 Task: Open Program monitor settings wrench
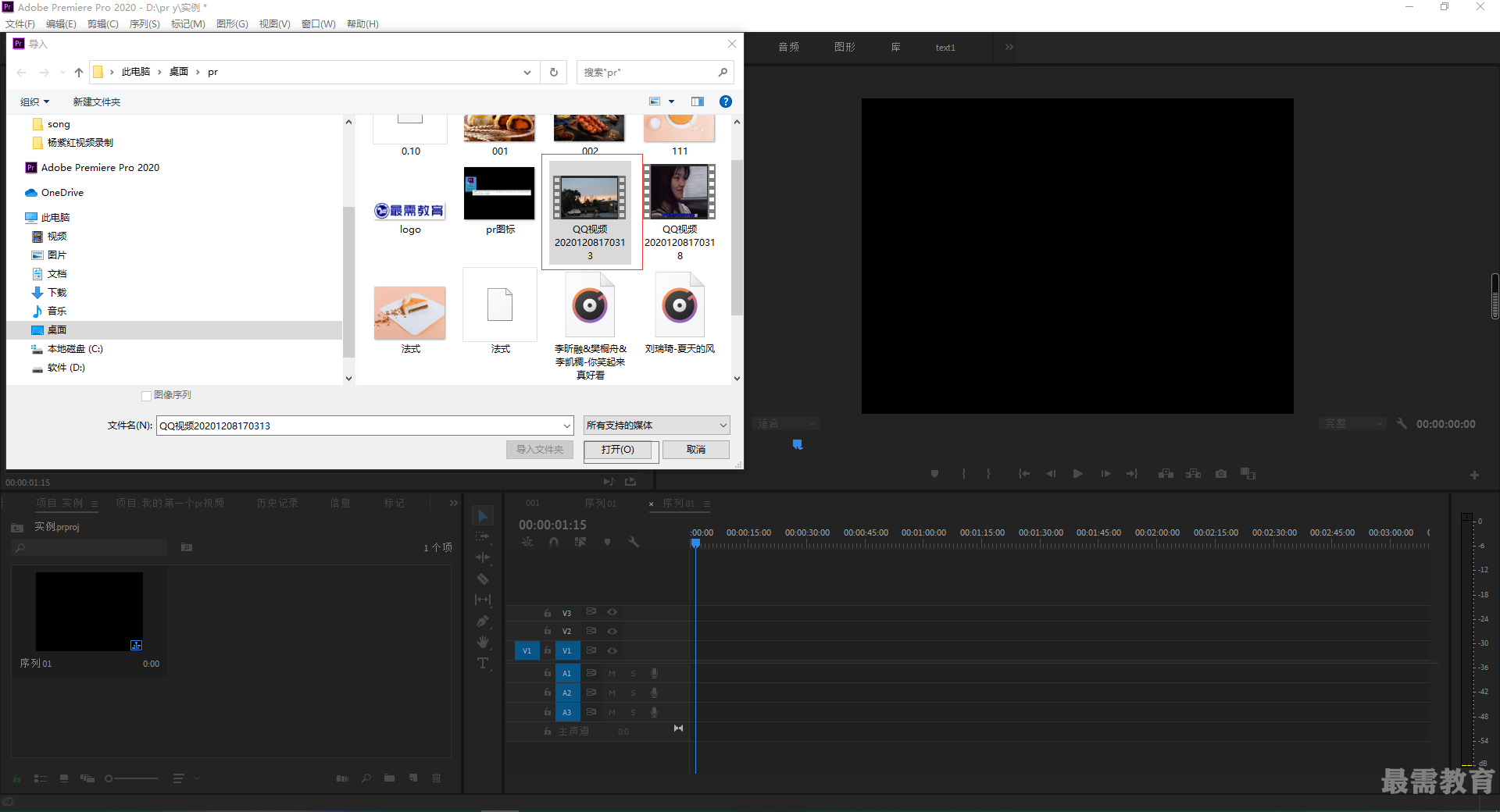tap(1402, 423)
